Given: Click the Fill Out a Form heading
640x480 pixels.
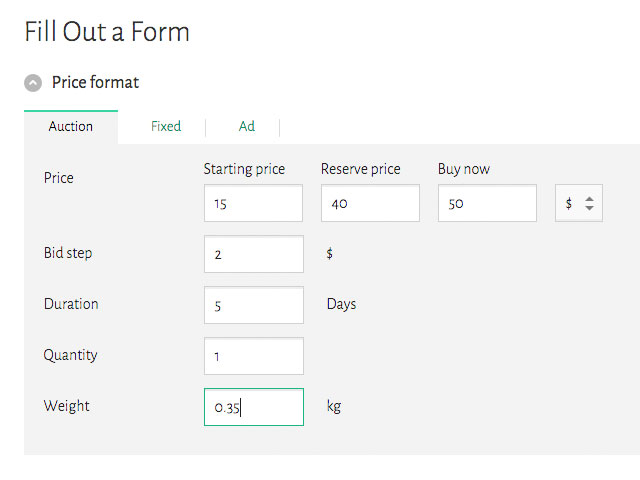Looking at the screenshot, I should point(107,32).
